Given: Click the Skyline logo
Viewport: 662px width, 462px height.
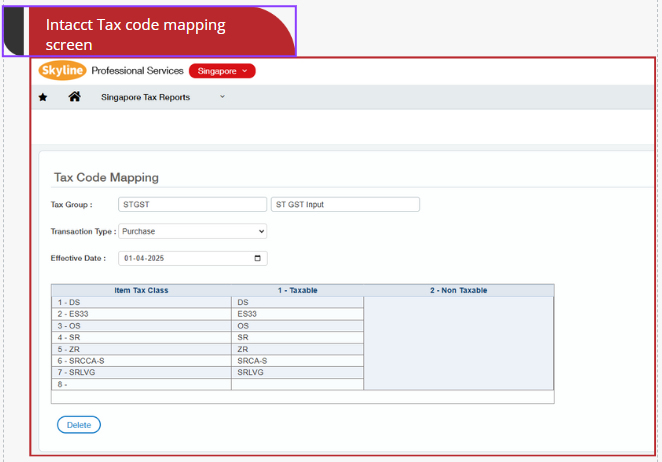Looking at the screenshot, I should tap(62, 71).
